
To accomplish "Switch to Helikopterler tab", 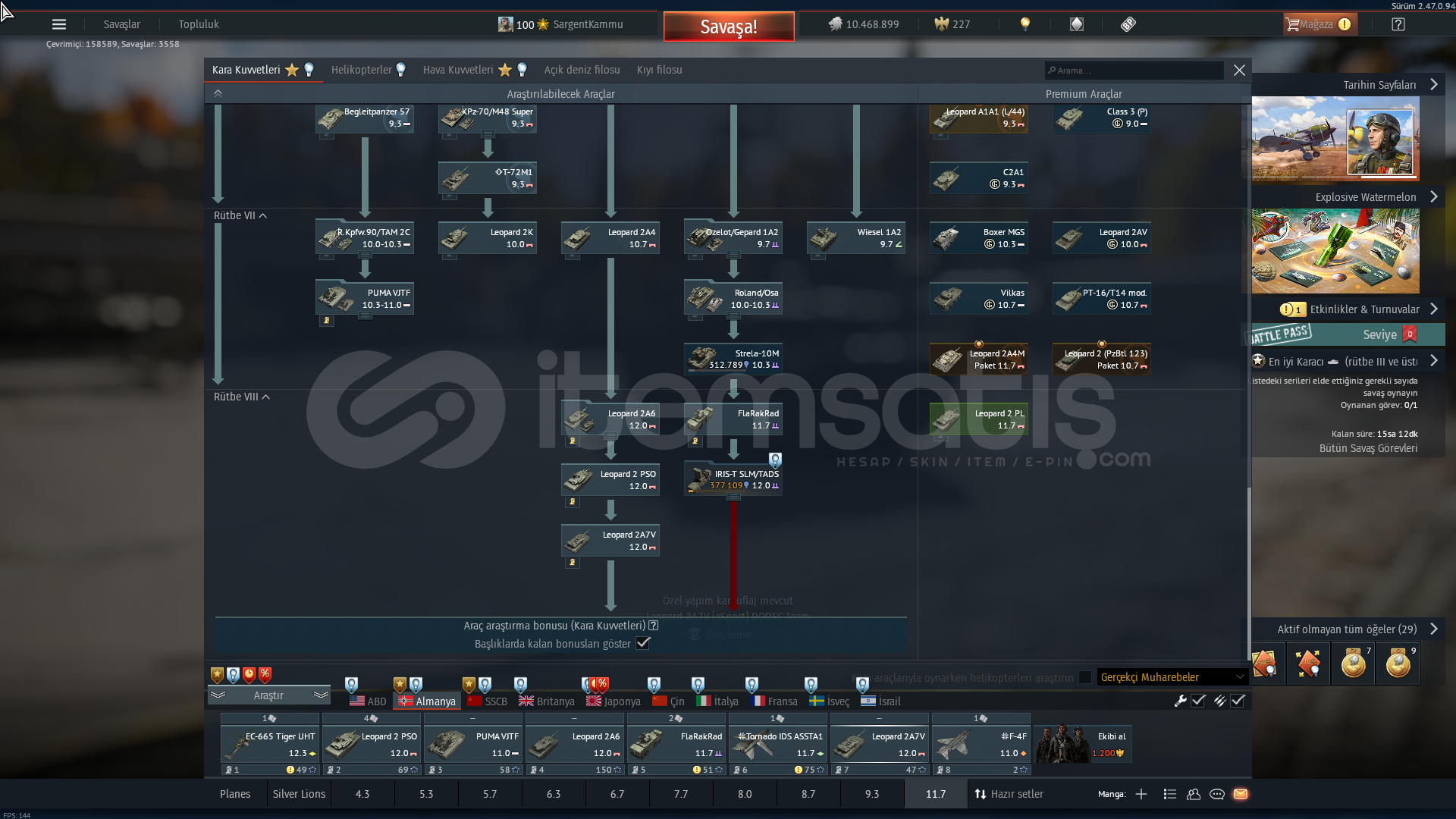I will tap(369, 70).
